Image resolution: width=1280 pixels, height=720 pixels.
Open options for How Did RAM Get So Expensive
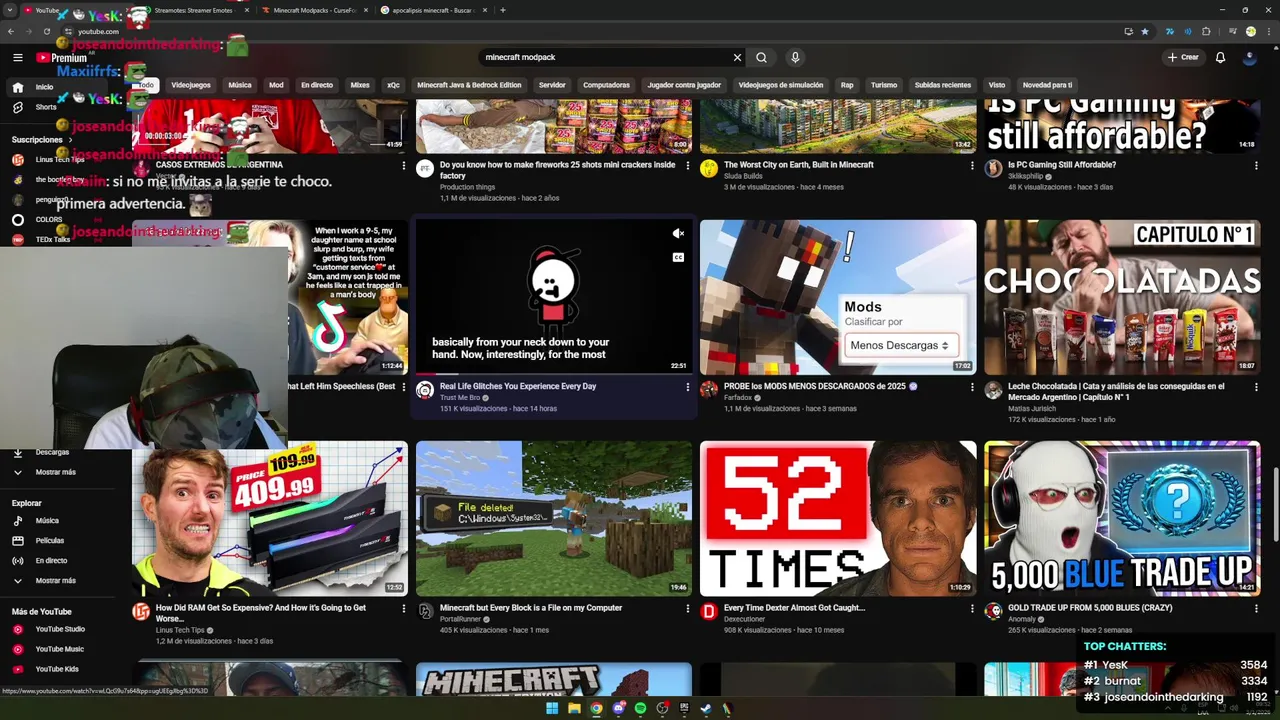click(403, 608)
